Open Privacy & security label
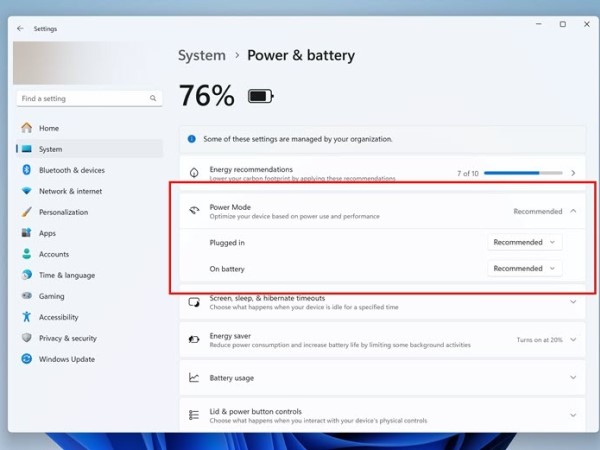Viewport: 600px width, 450px height. click(x=68, y=338)
